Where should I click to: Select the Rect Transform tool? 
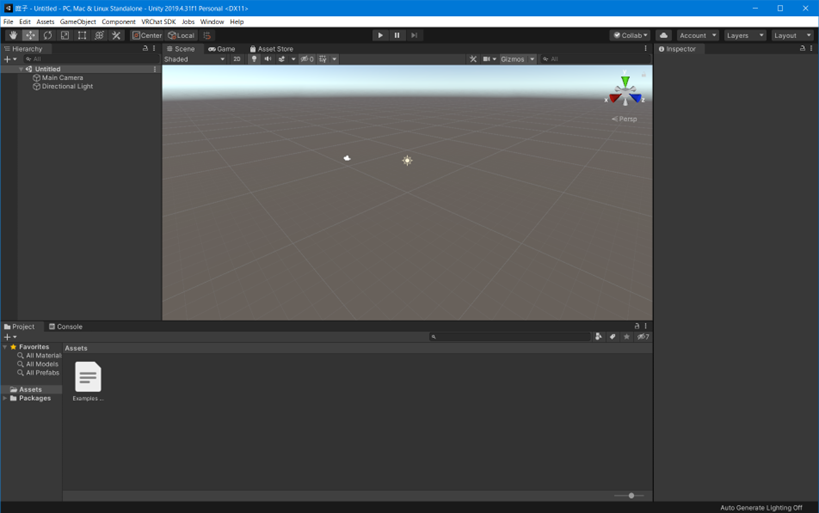click(x=82, y=35)
